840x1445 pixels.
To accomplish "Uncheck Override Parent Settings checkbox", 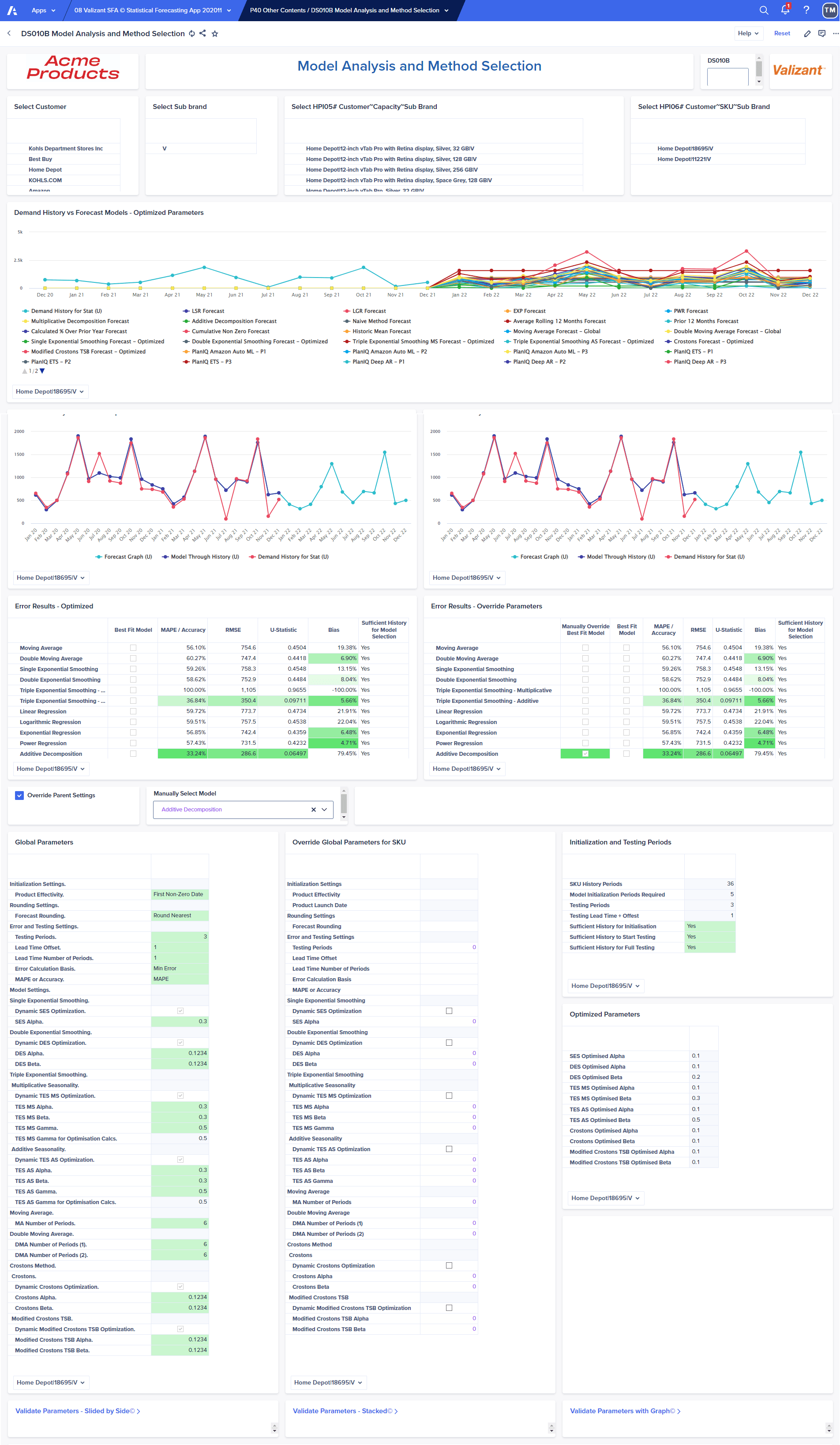I will click(19, 796).
